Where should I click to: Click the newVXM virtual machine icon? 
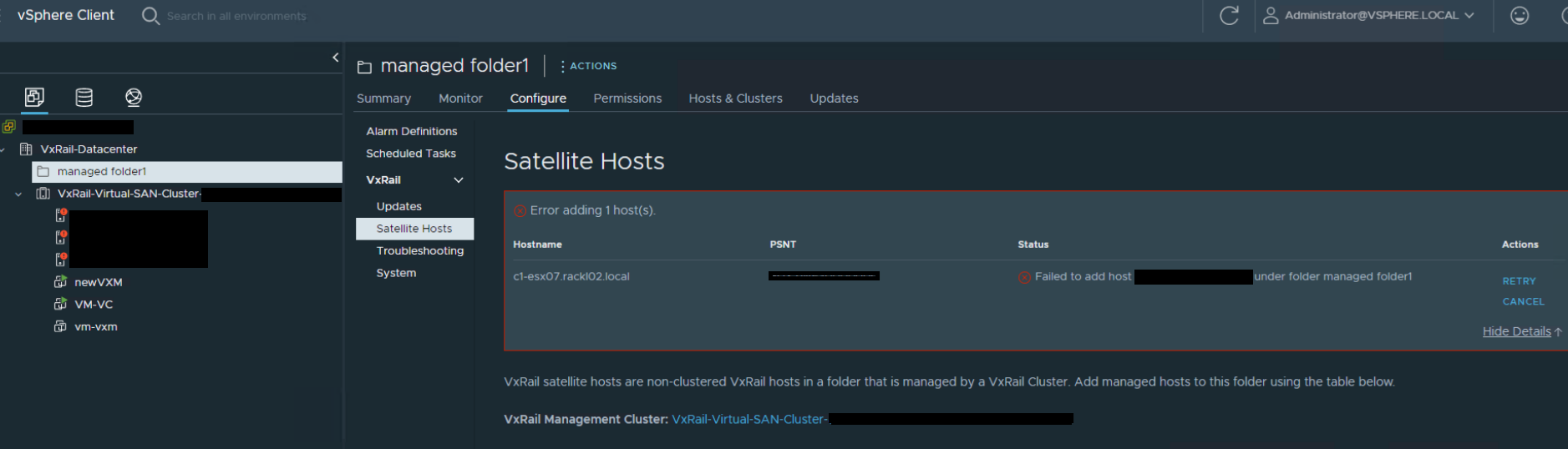pyautogui.click(x=60, y=282)
